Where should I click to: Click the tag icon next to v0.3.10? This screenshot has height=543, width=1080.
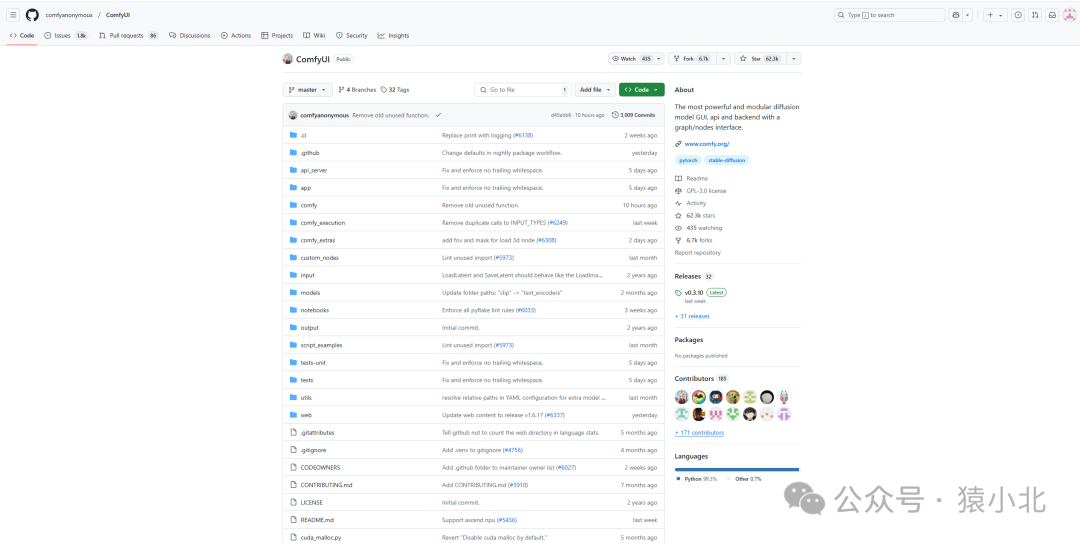[x=678, y=292]
